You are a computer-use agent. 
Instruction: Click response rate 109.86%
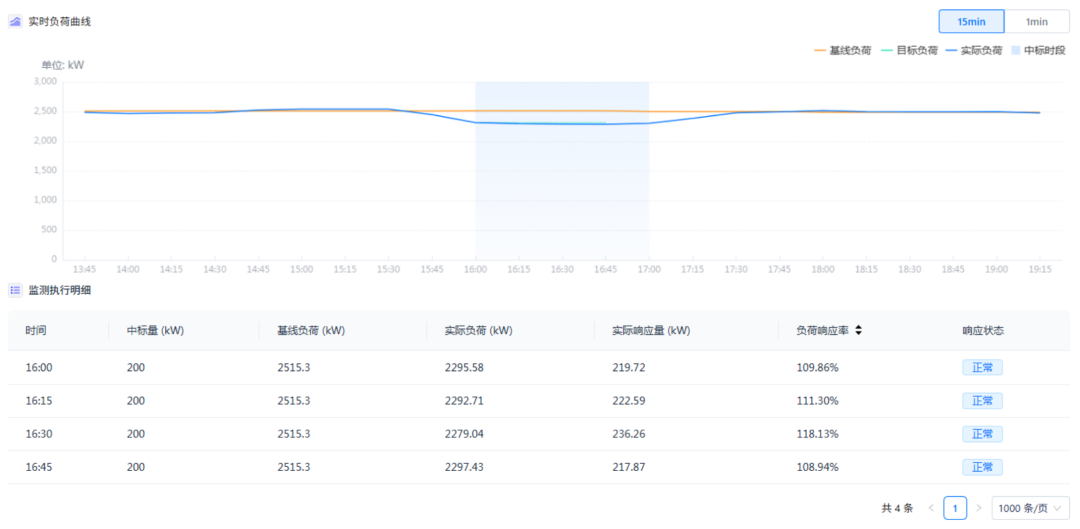(x=818, y=368)
